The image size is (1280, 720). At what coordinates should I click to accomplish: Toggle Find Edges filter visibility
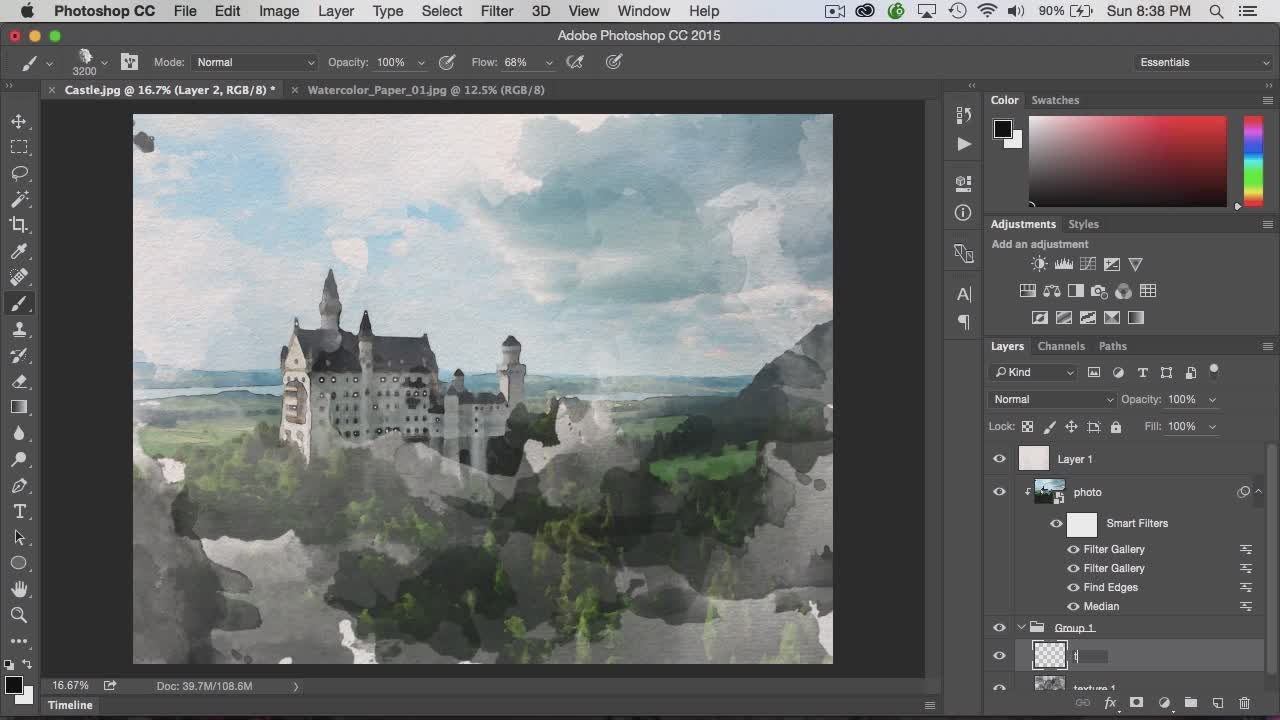pyautogui.click(x=1073, y=587)
